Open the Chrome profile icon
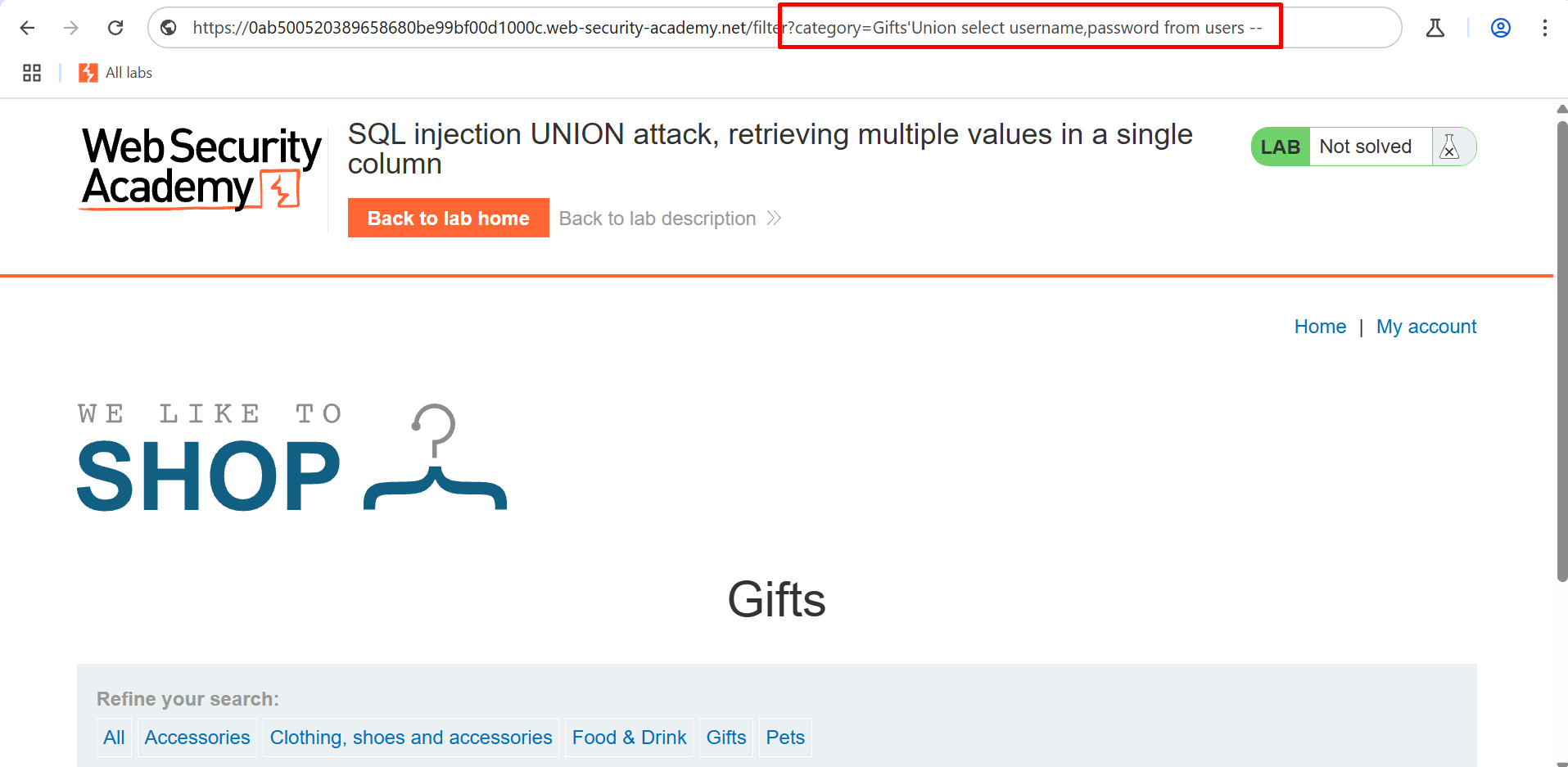The image size is (1568, 767). (1500, 28)
